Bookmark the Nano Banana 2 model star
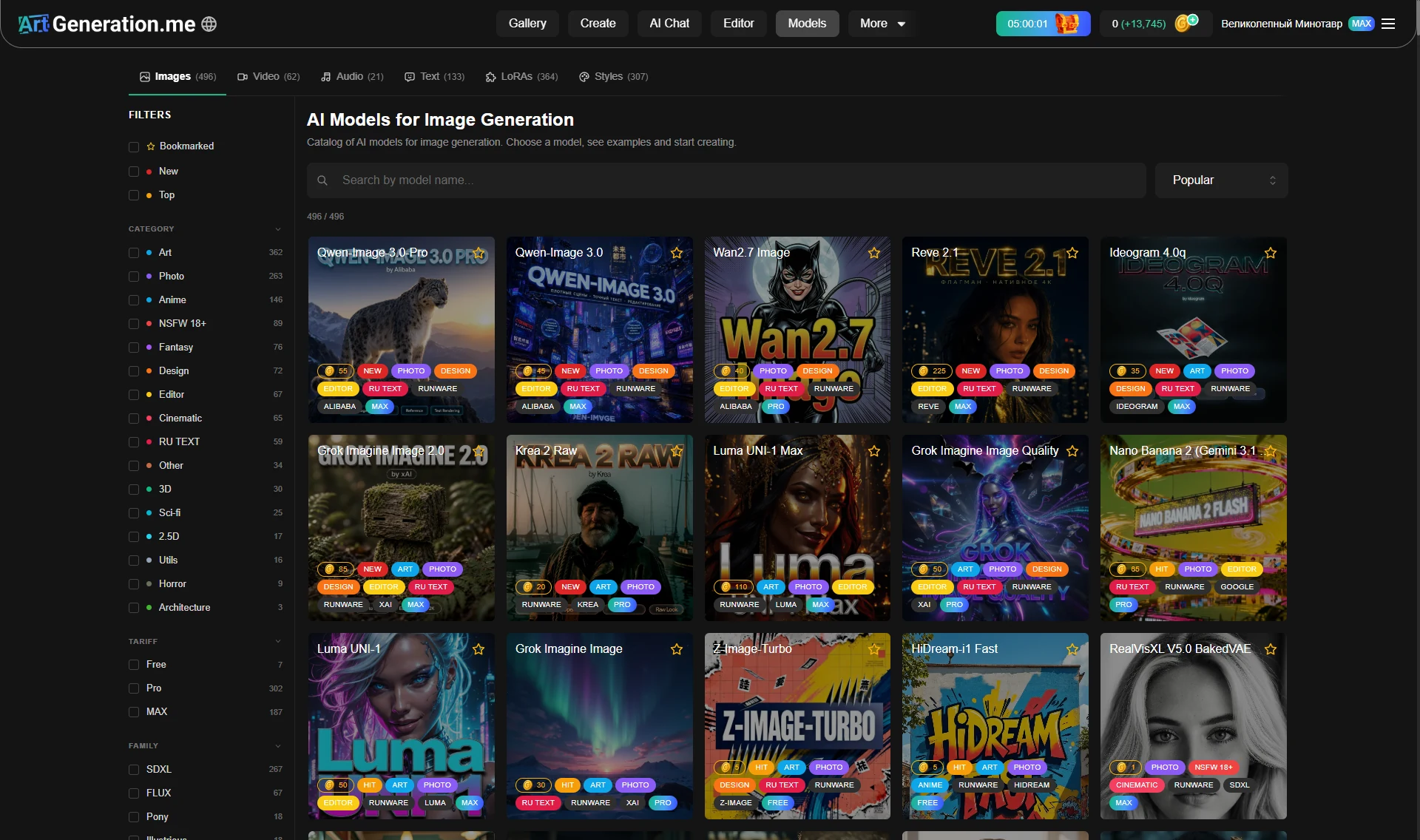This screenshot has width=1420, height=840. pyautogui.click(x=1271, y=451)
